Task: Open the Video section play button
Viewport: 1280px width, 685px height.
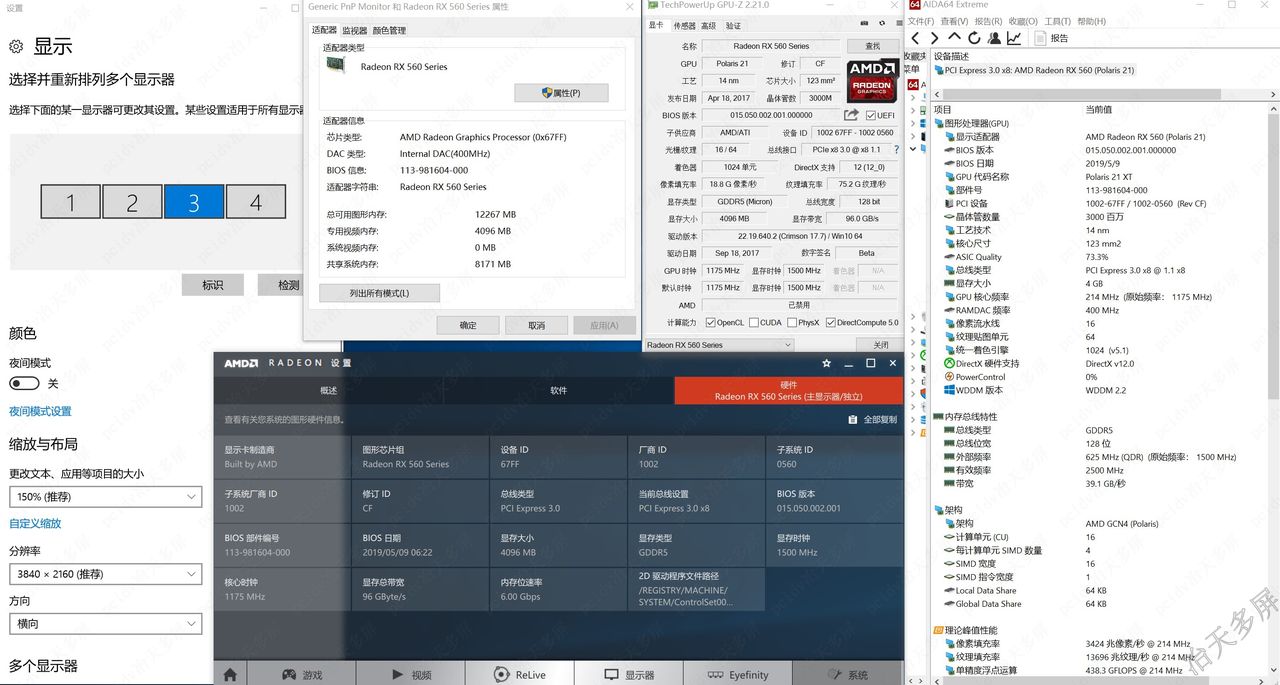Action: coord(411,674)
